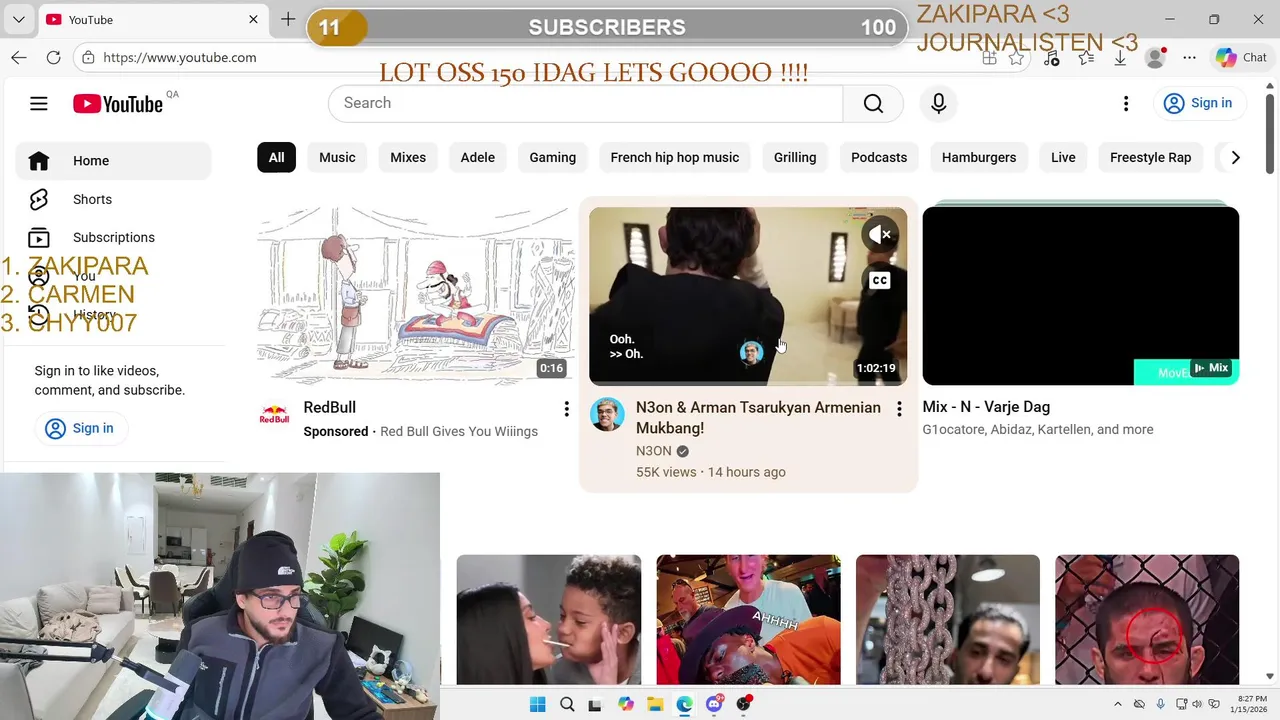Go to Home in sidebar

pyautogui.click(x=113, y=161)
